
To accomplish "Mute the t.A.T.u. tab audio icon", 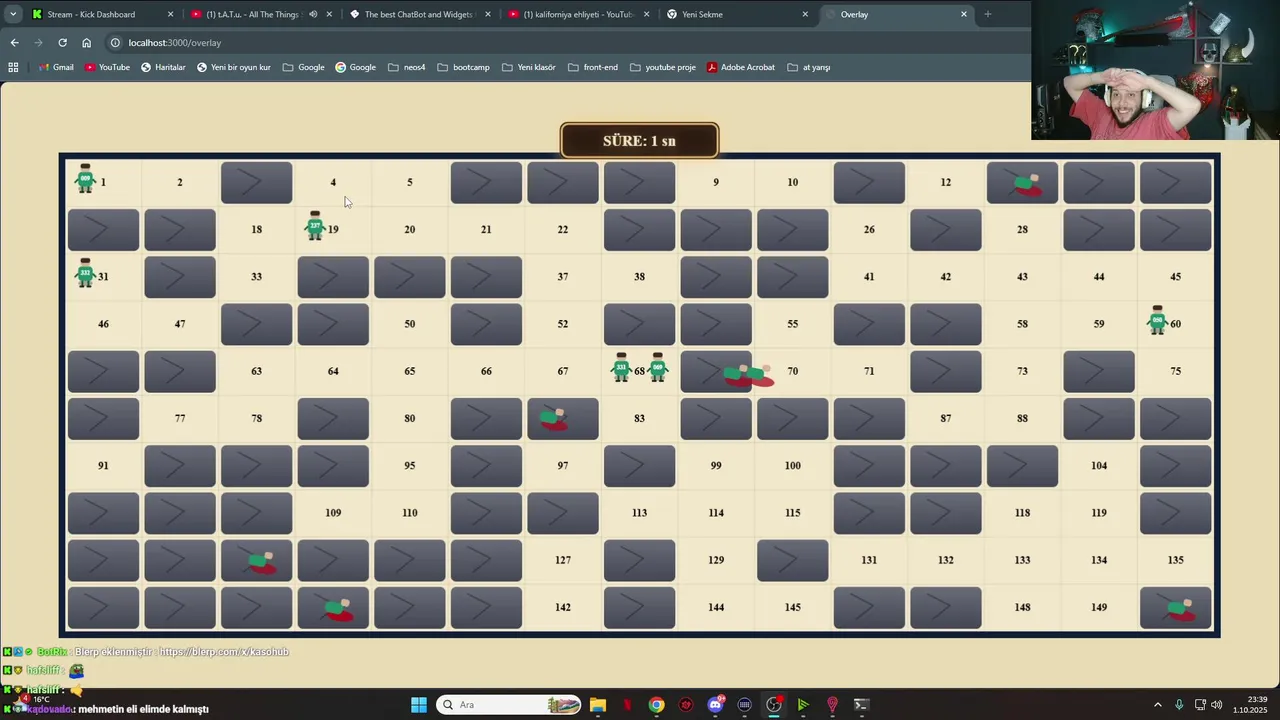I will 313,14.
